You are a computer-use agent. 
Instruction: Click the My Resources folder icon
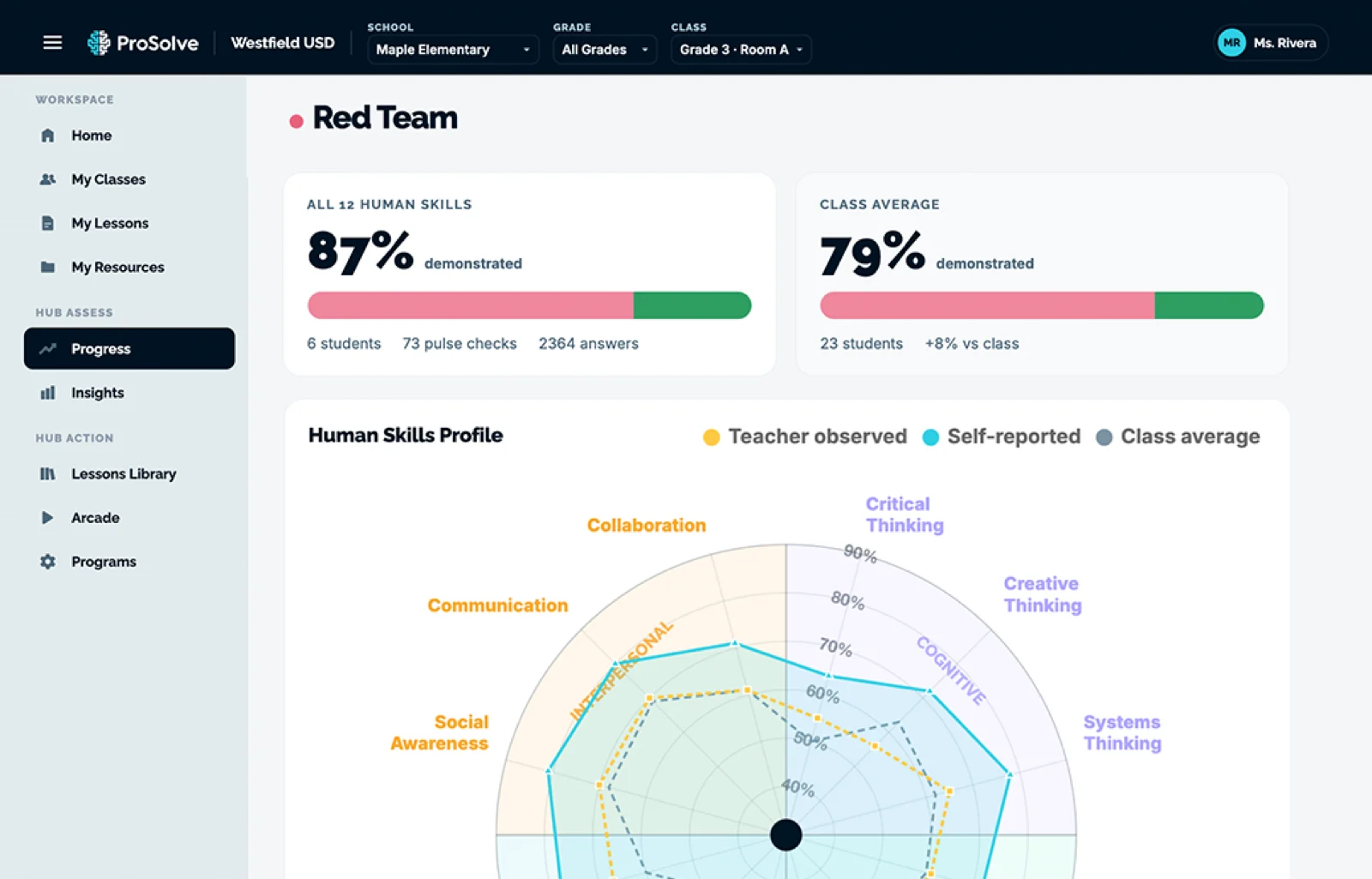click(x=48, y=267)
